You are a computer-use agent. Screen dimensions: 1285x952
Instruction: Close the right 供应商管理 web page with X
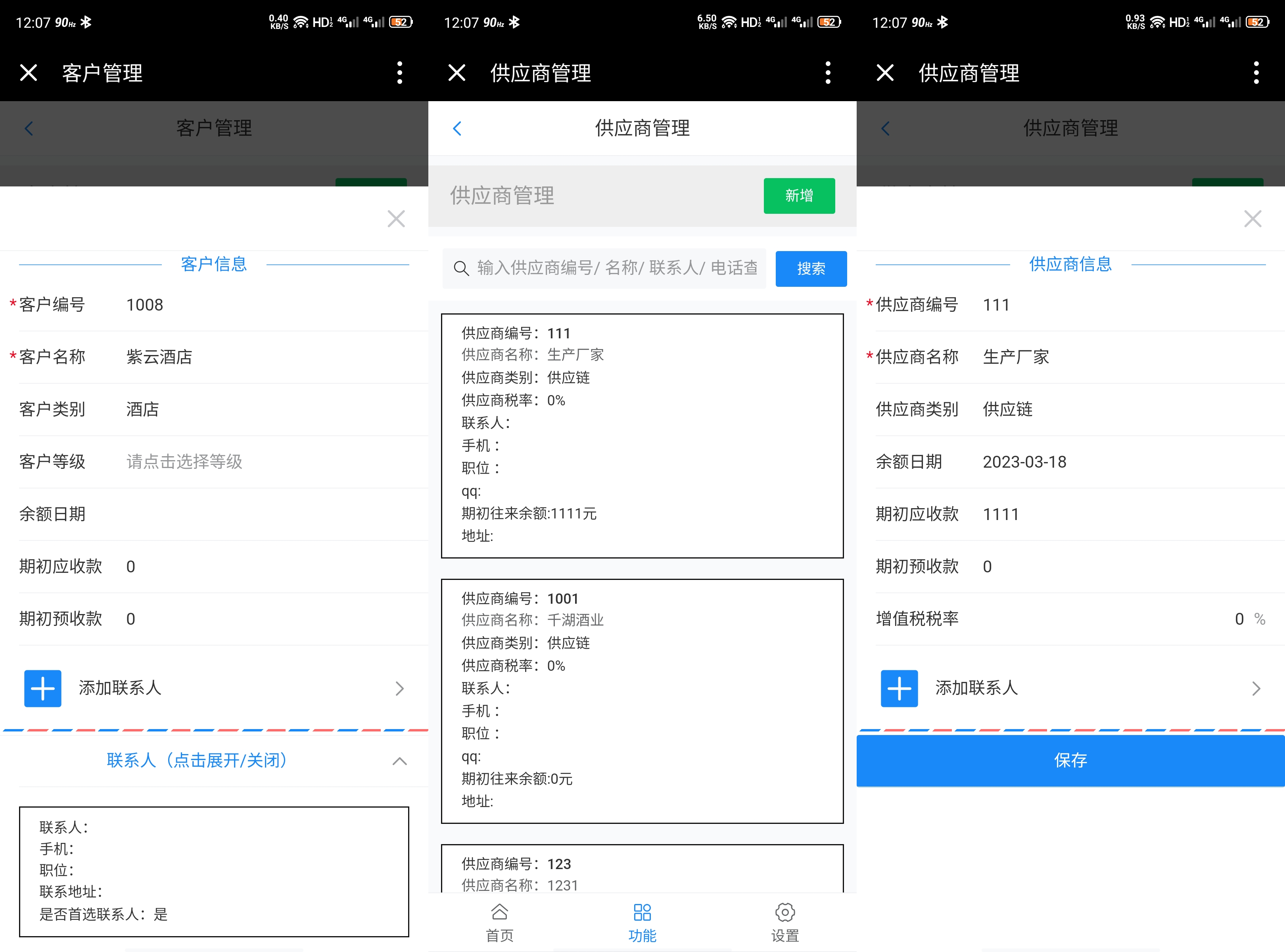point(885,73)
